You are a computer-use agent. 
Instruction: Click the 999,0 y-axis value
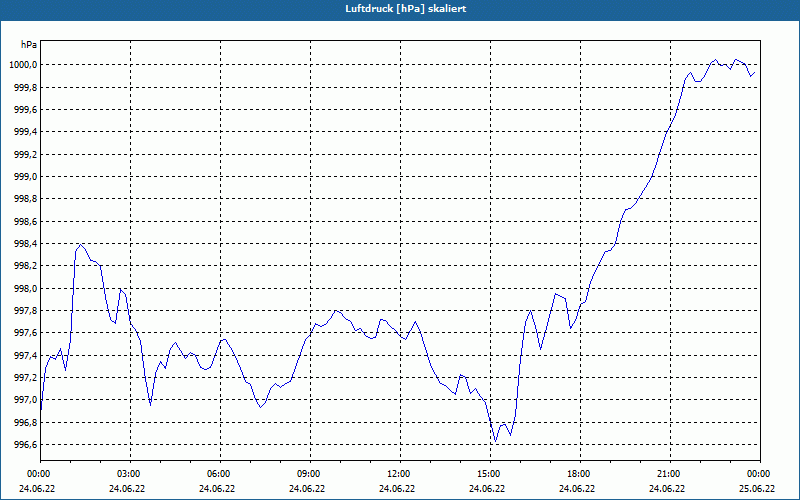26,177
